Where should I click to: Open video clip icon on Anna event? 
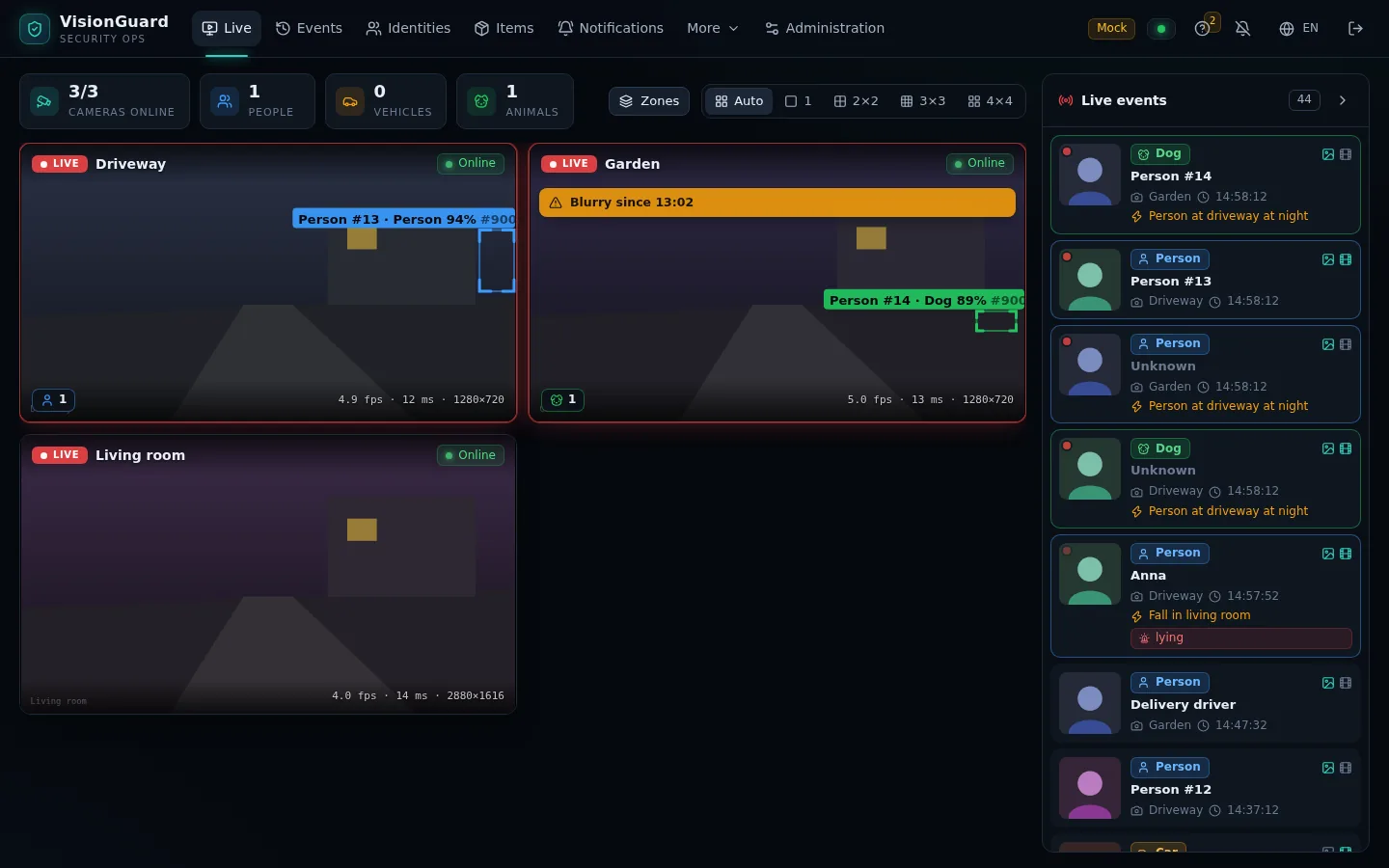tap(1346, 554)
